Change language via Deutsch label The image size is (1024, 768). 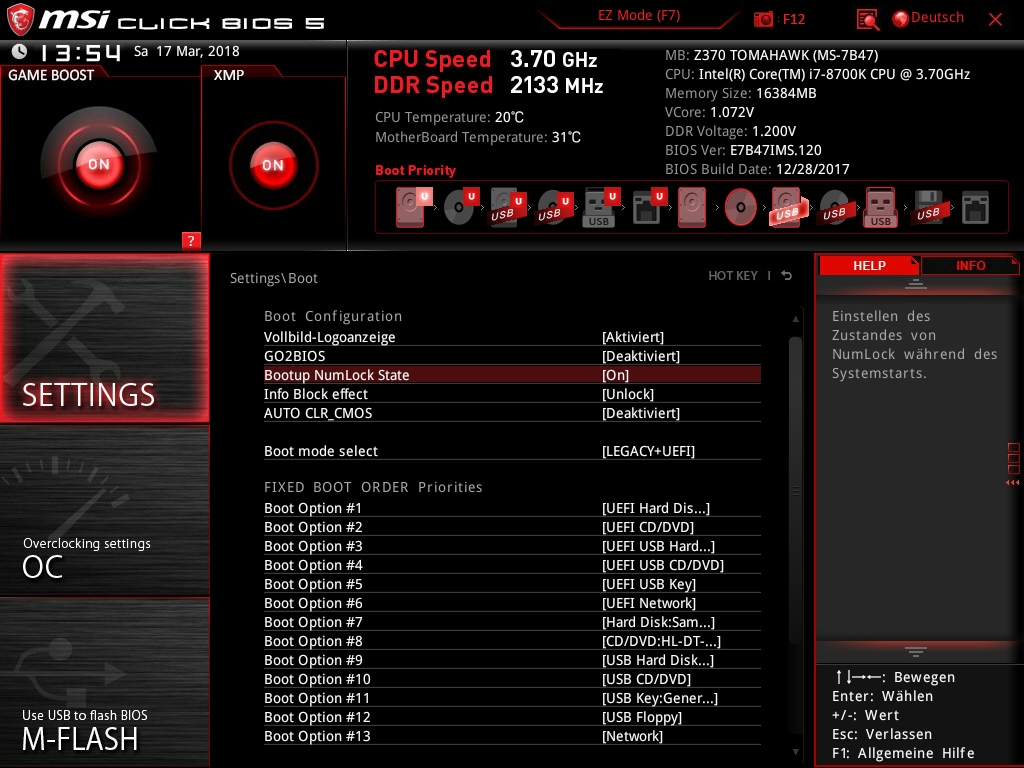(937, 18)
